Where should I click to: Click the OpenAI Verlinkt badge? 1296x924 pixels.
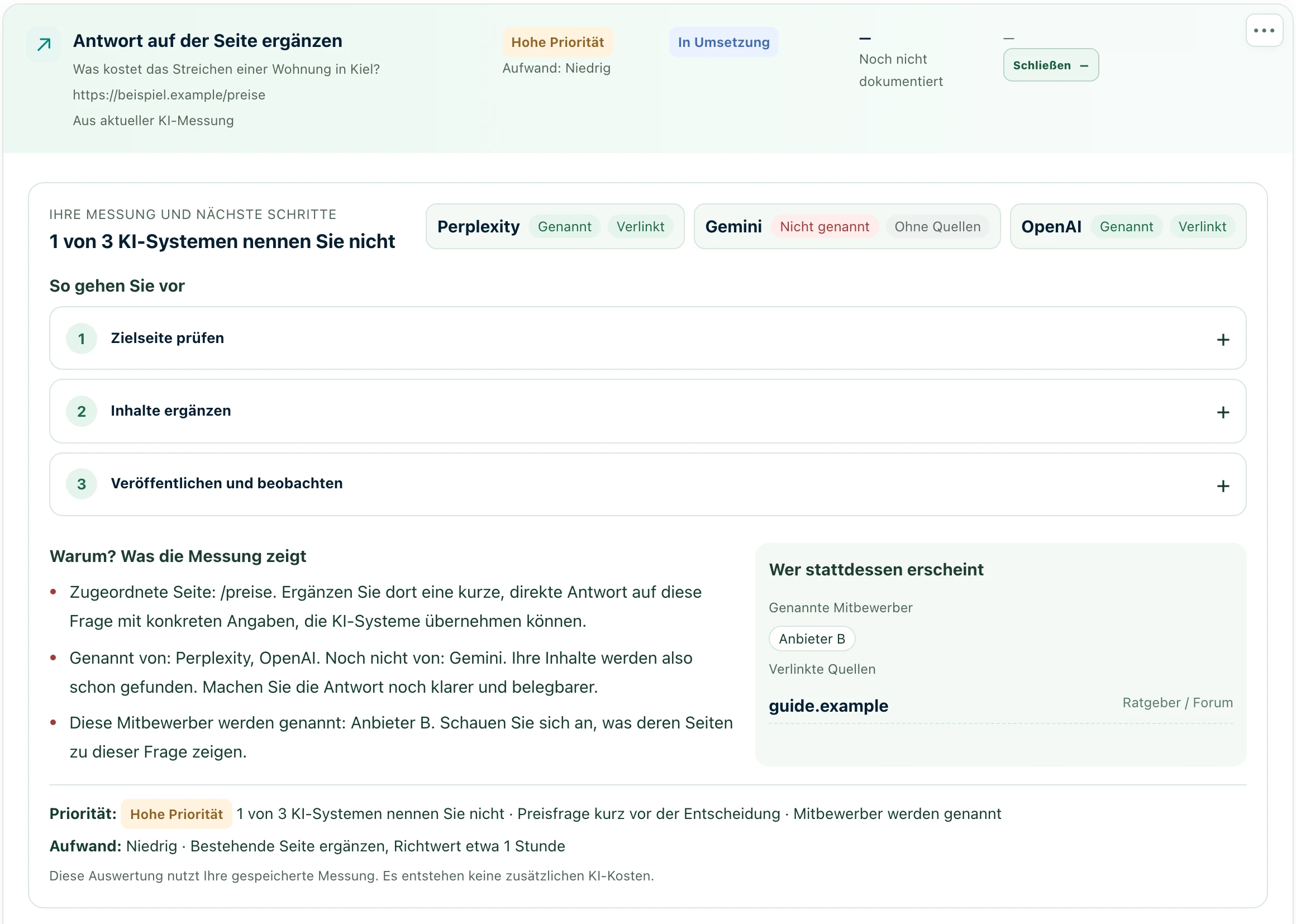(x=1202, y=226)
